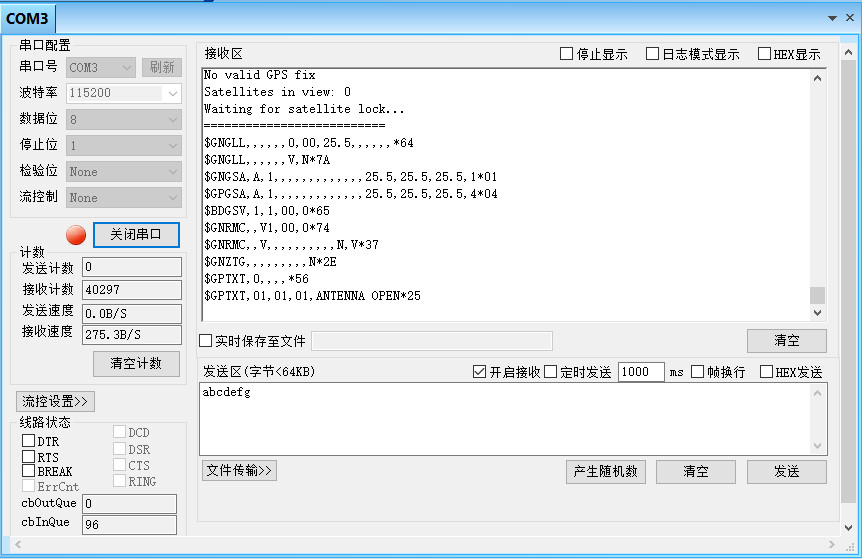
Task: Click the '$BDGSV,1,1,00,0*65' line
Action: point(267,211)
